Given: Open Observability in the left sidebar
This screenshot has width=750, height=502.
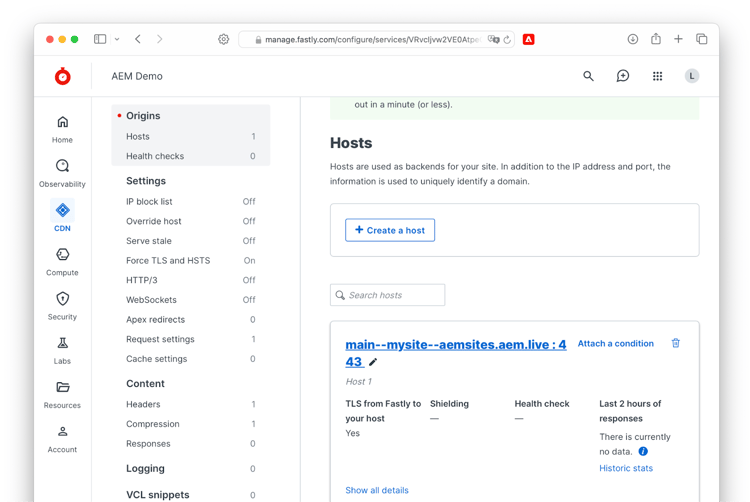Looking at the screenshot, I should (62, 174).
